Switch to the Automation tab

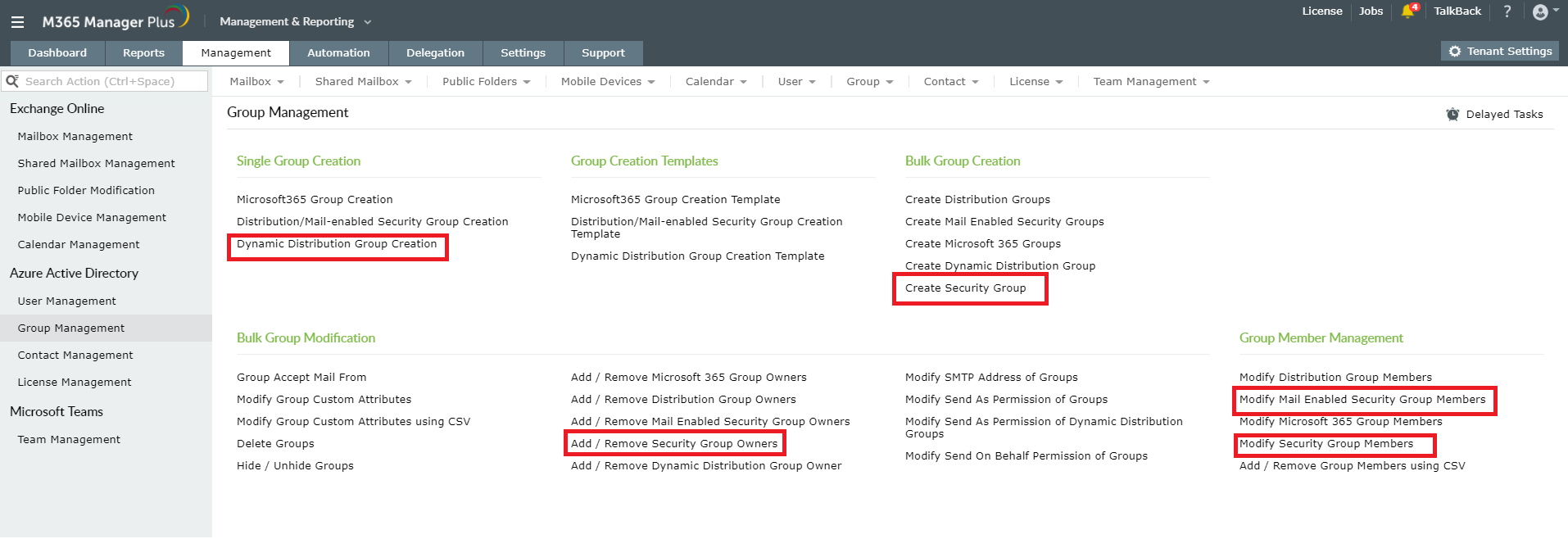click(338, 53)
